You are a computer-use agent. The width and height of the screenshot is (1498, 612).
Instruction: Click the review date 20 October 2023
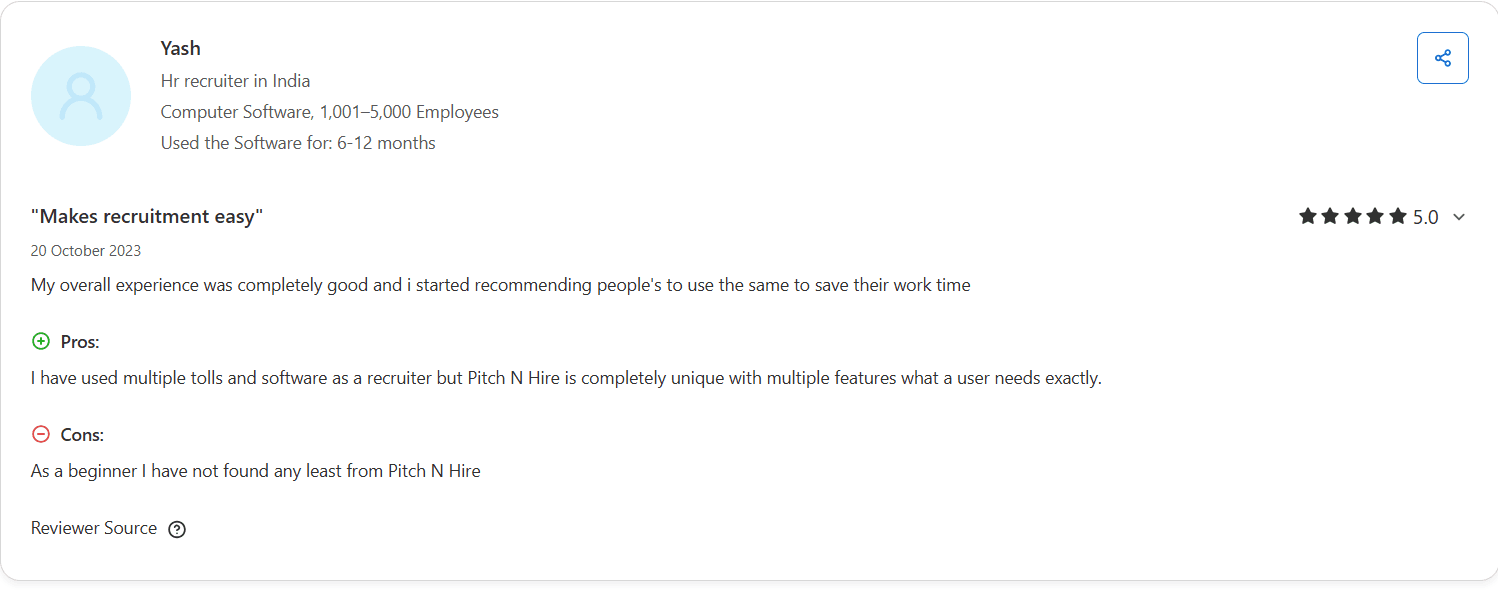click(x=85, y=250)
